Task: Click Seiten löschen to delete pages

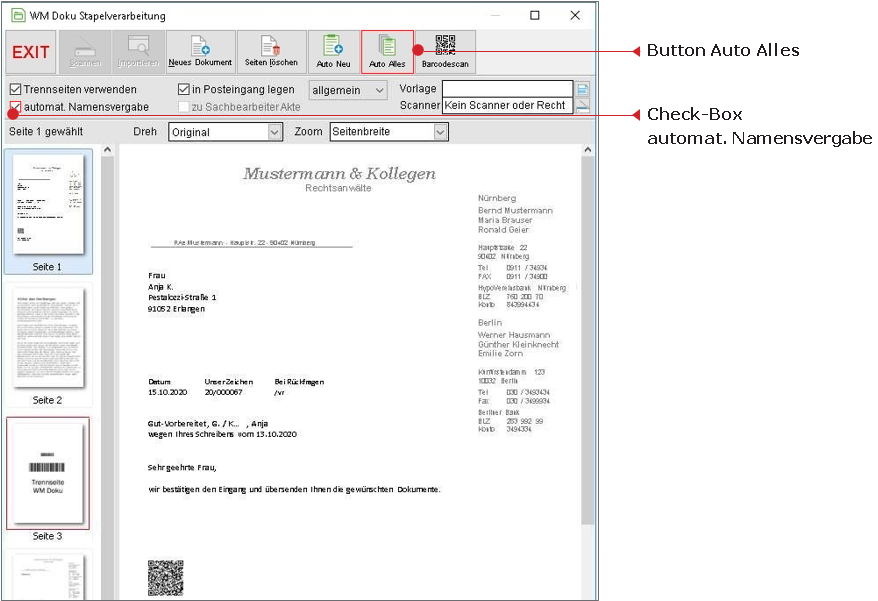Action: point(272,52)
